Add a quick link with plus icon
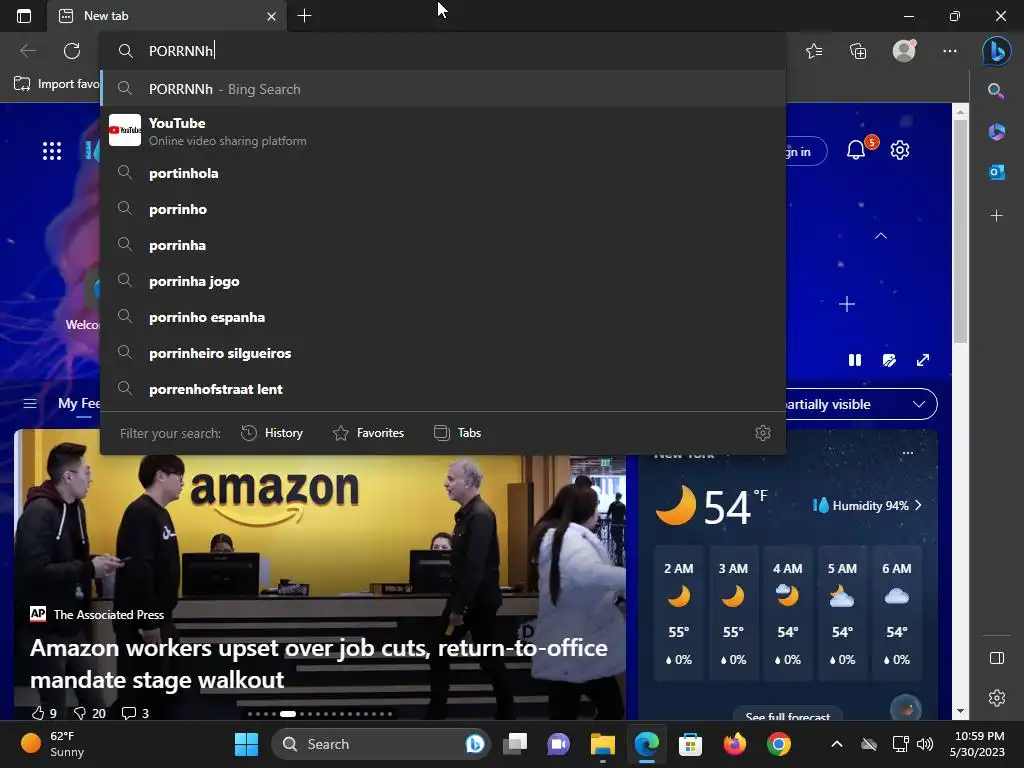1024x768 pixels. (x=847, y=304)
